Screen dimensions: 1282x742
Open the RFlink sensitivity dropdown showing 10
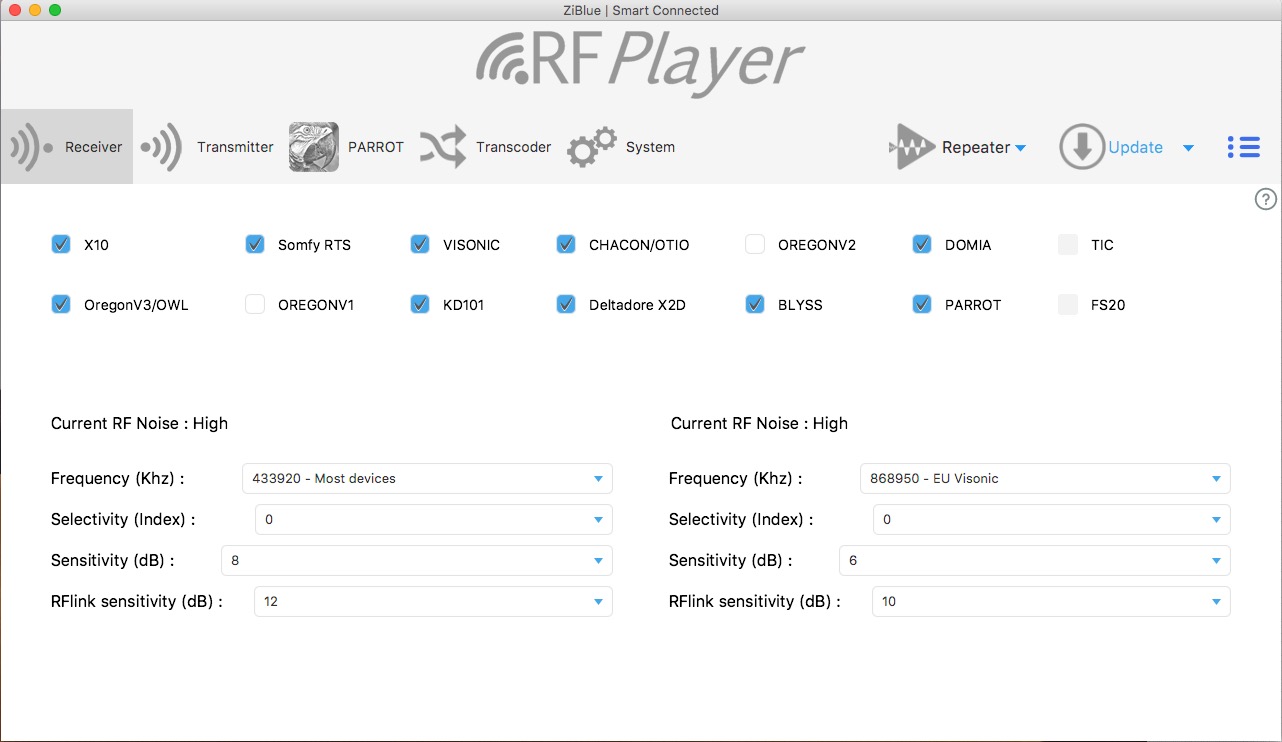point(1052,601)
